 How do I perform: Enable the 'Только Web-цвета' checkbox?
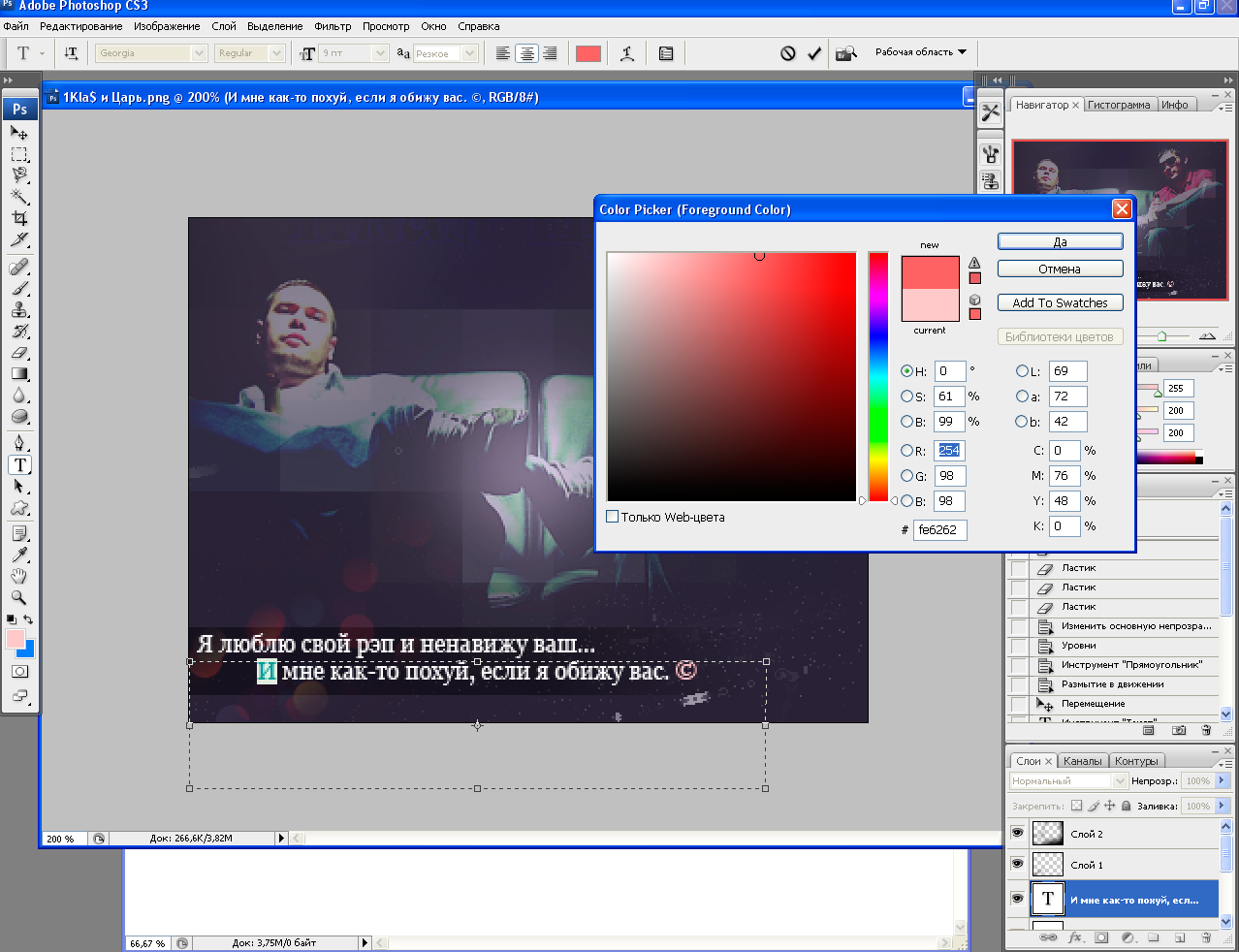point(613,517)
